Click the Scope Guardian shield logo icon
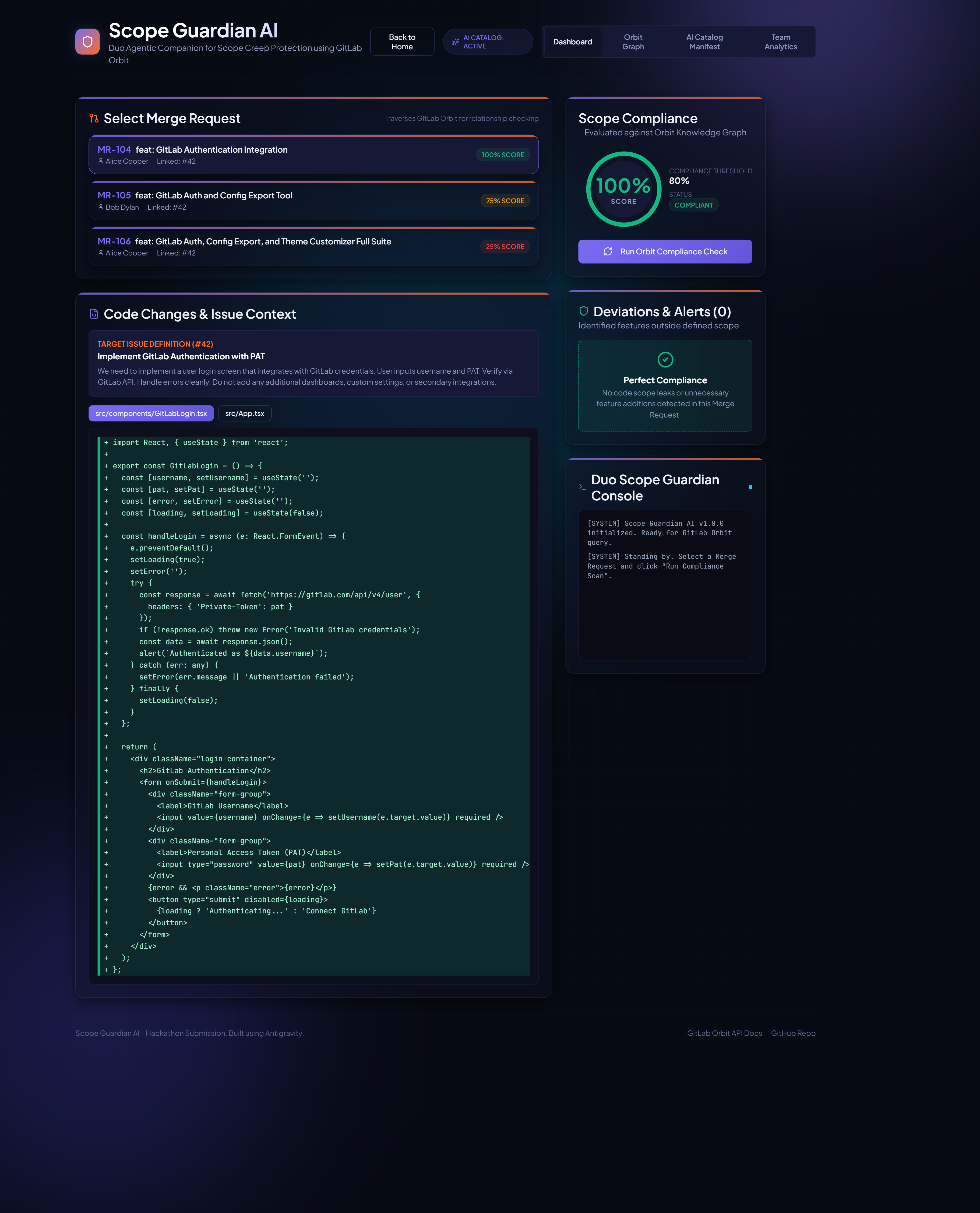980x1213 pixels. click(x=87, y=42)
